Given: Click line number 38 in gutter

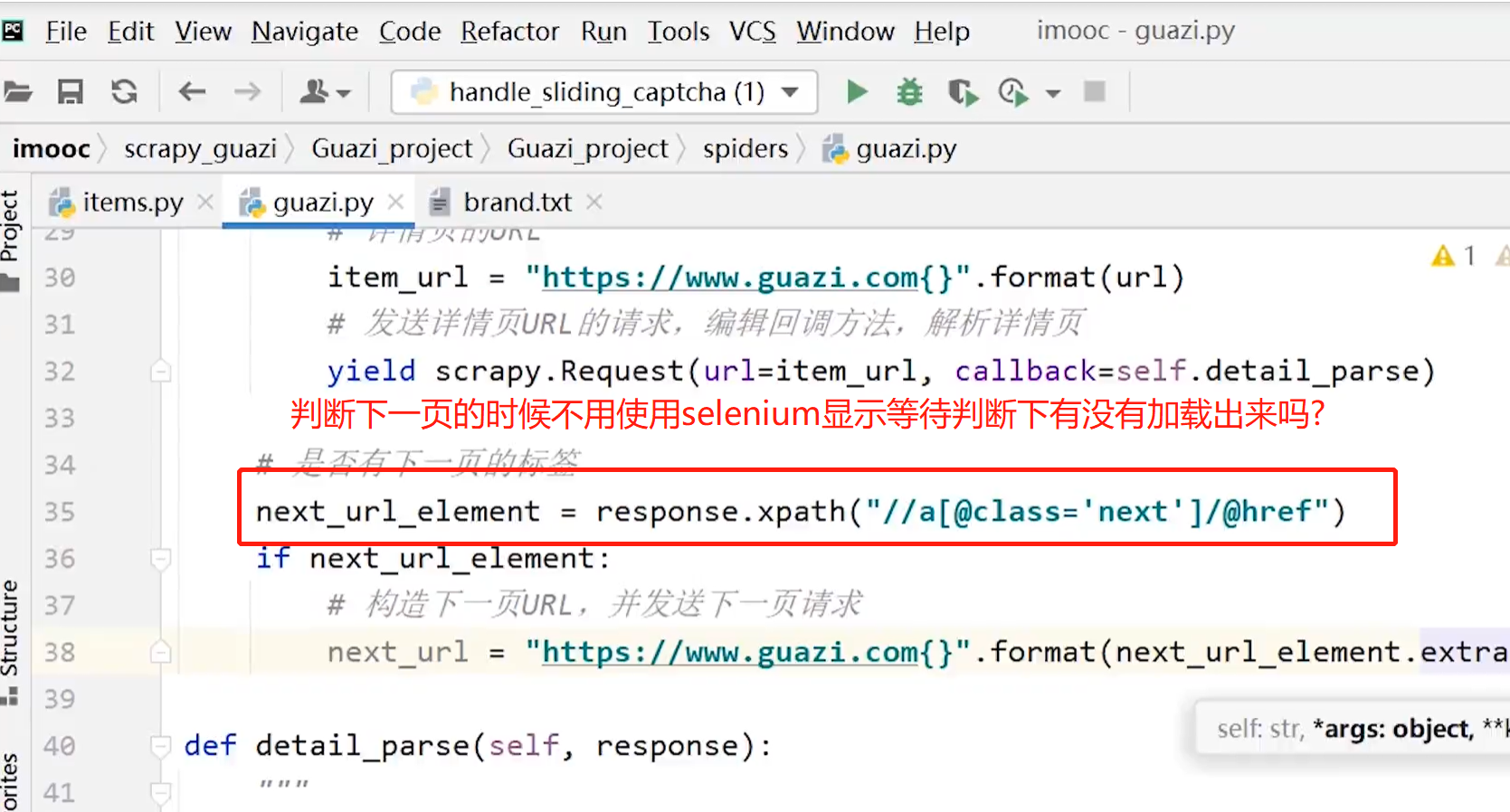Looking at the screenshot, I should (60, 652).
